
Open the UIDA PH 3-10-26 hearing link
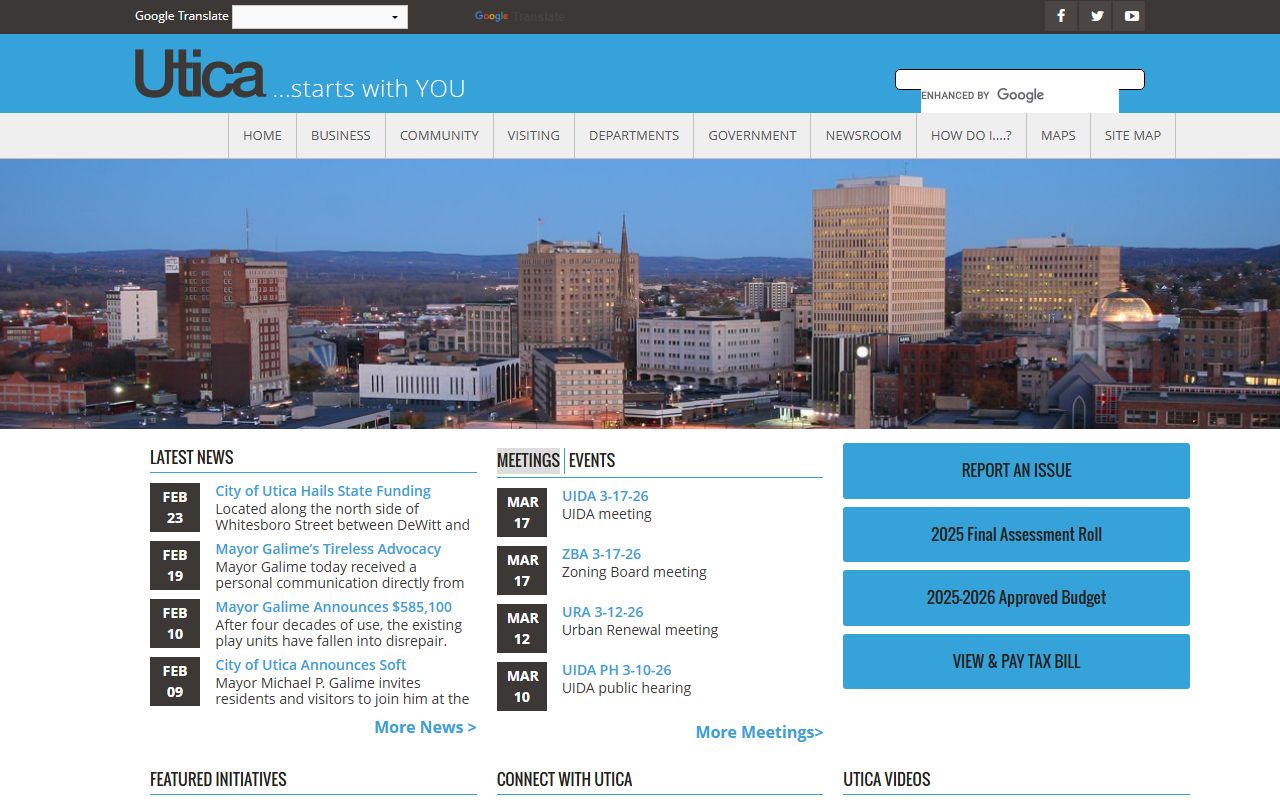coord(617,670)
